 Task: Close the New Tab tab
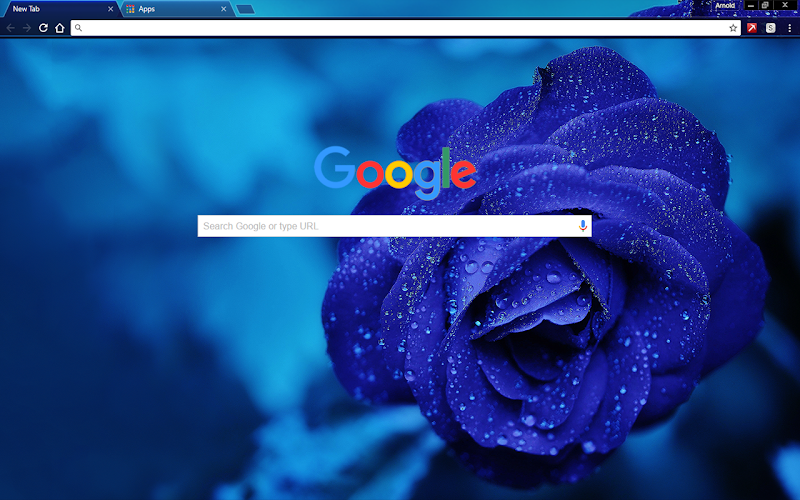(110, 9)
